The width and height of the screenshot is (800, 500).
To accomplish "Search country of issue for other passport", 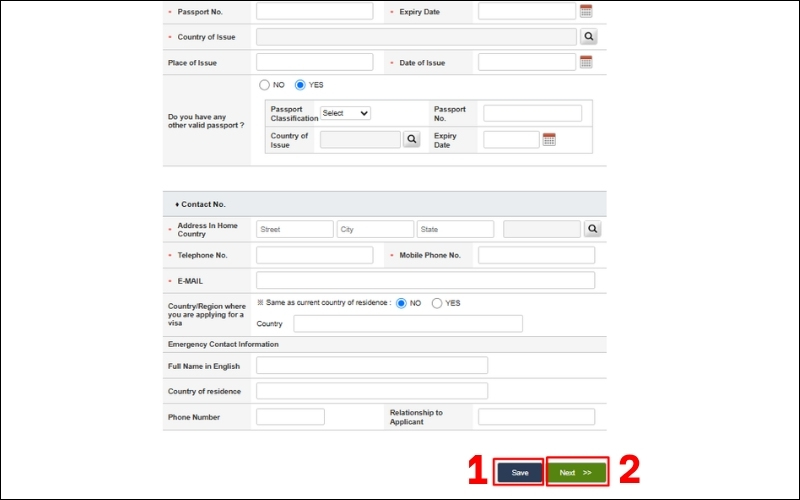I will click(x=411, y=139).
